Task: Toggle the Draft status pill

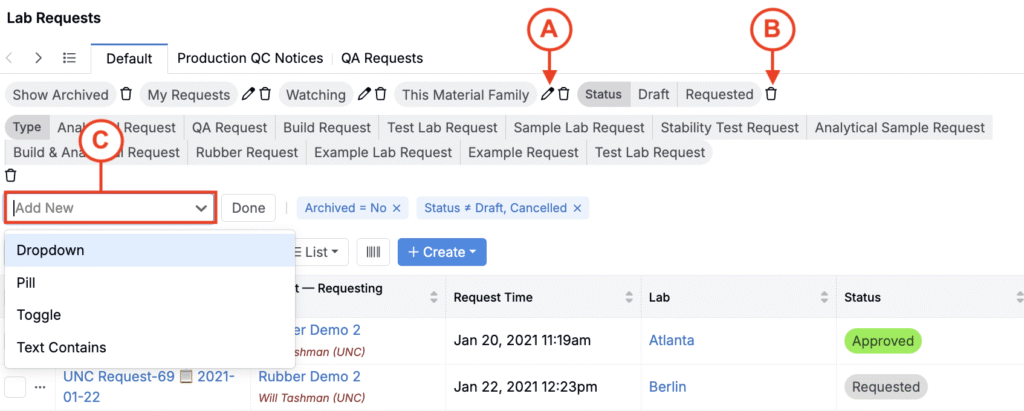Action: [653, 94]
